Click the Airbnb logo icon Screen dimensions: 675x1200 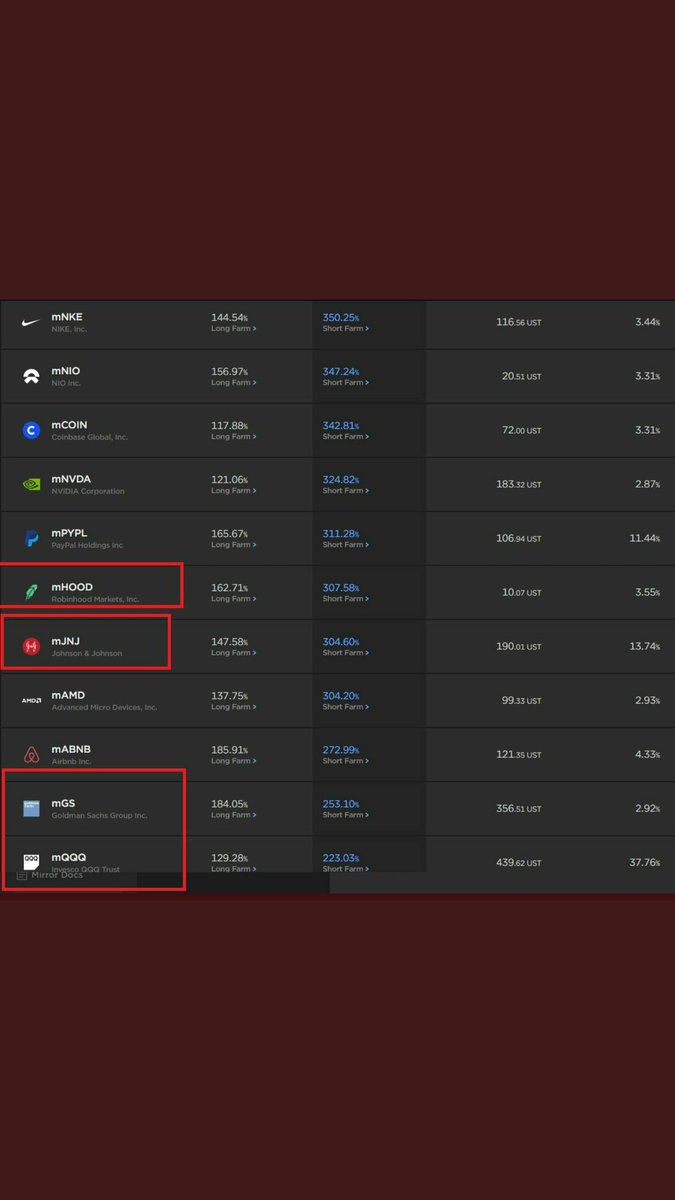click(x=31, y=754)
